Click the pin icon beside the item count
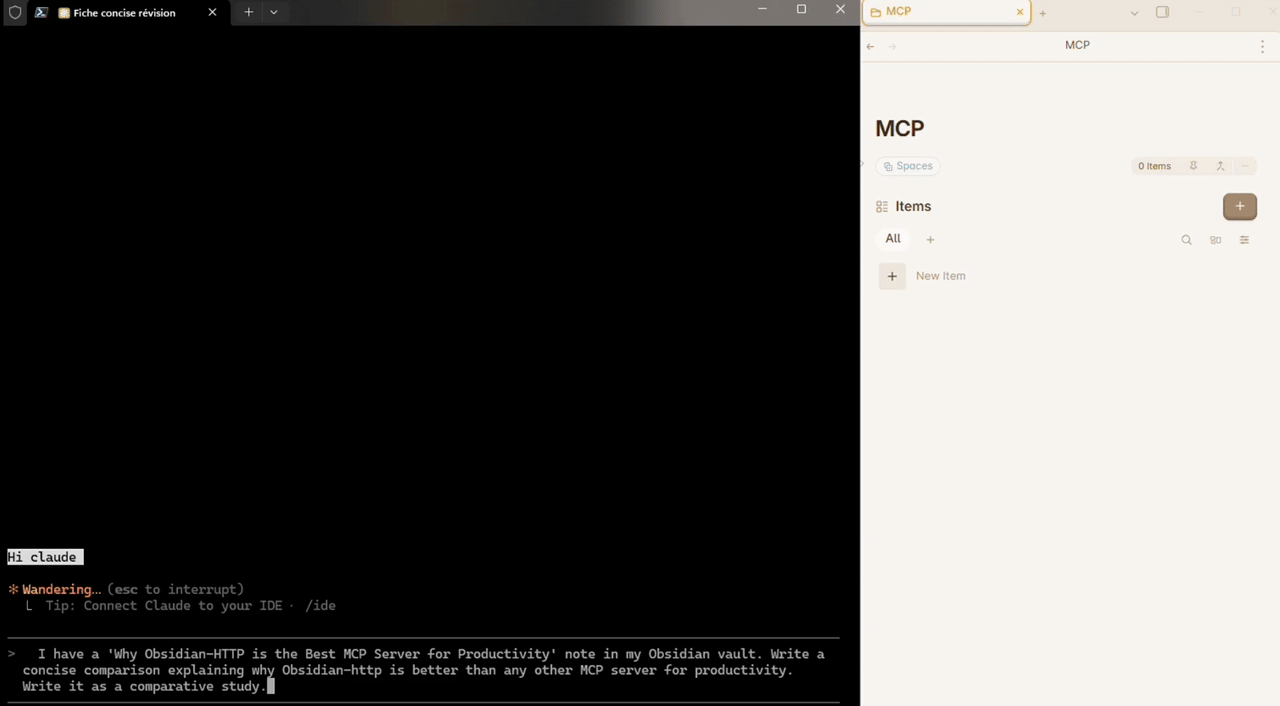The image size is (1280, 706). coord(1193,166)
